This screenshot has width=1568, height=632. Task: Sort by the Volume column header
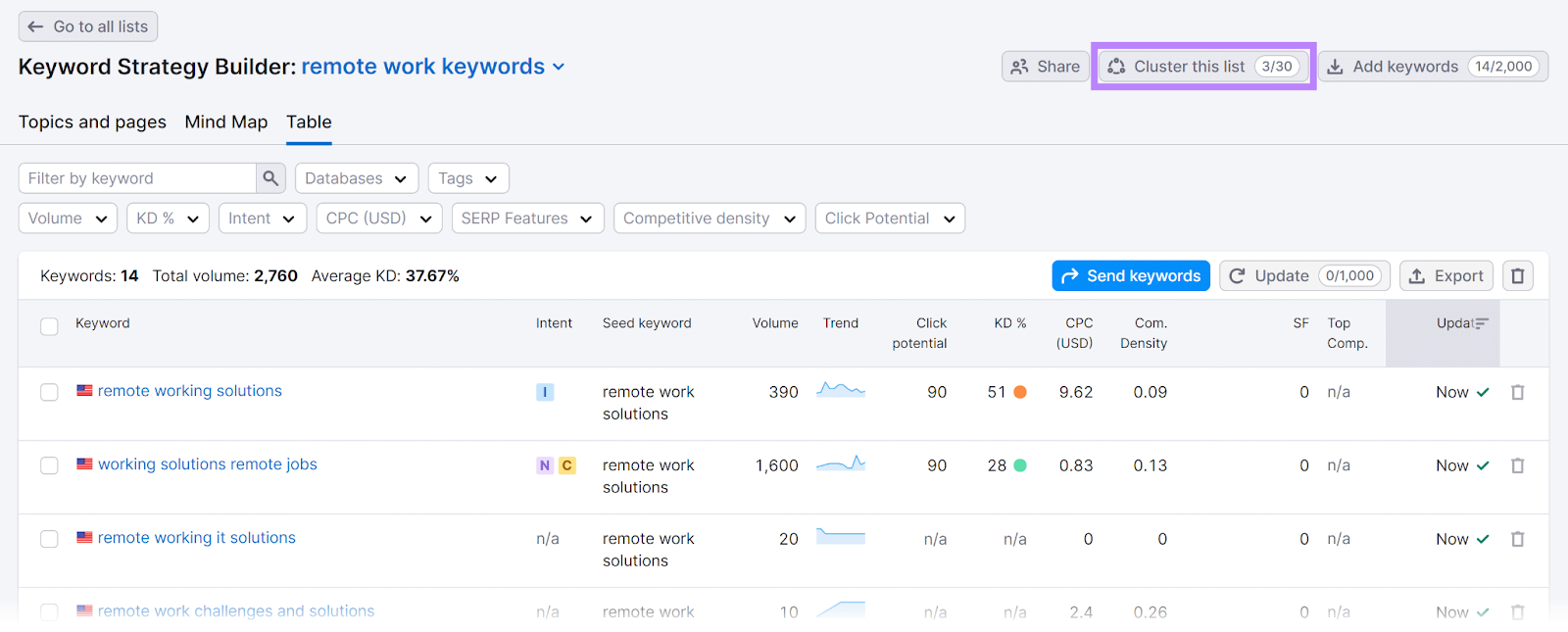click(x=775, y=323)
